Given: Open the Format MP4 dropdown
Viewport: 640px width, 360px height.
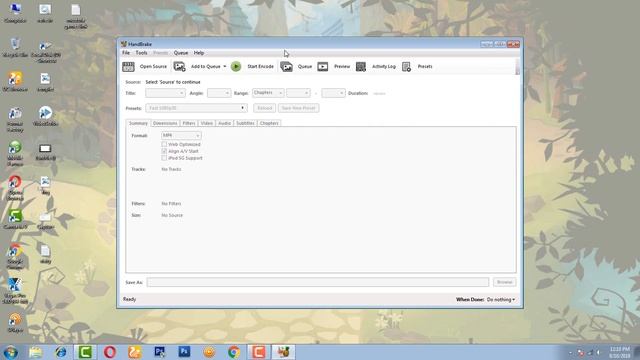Looking at the screenshot, I should click(x=181, y=136).
